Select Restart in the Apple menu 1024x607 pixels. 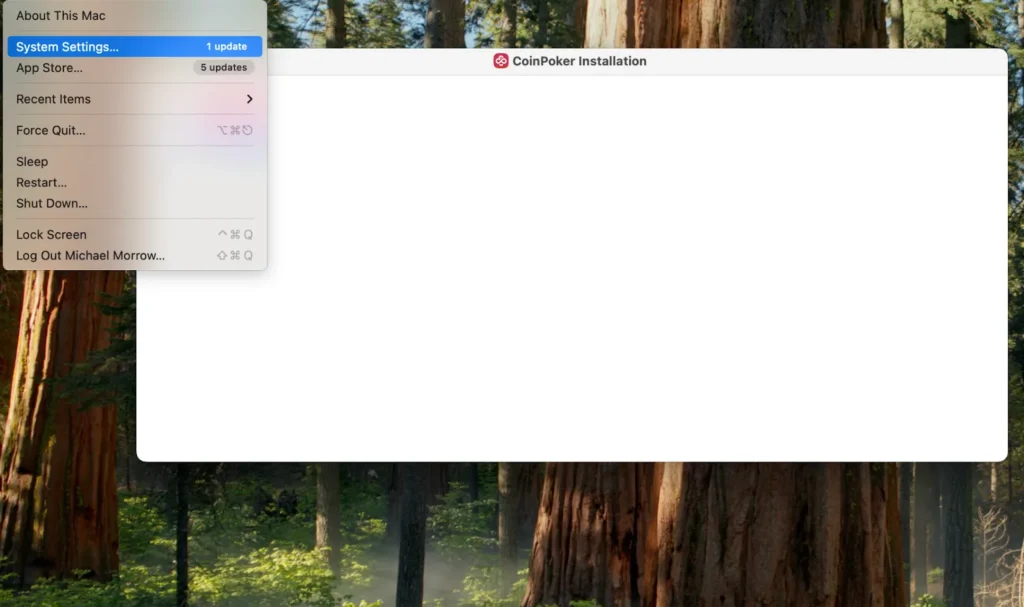[41, 182]
